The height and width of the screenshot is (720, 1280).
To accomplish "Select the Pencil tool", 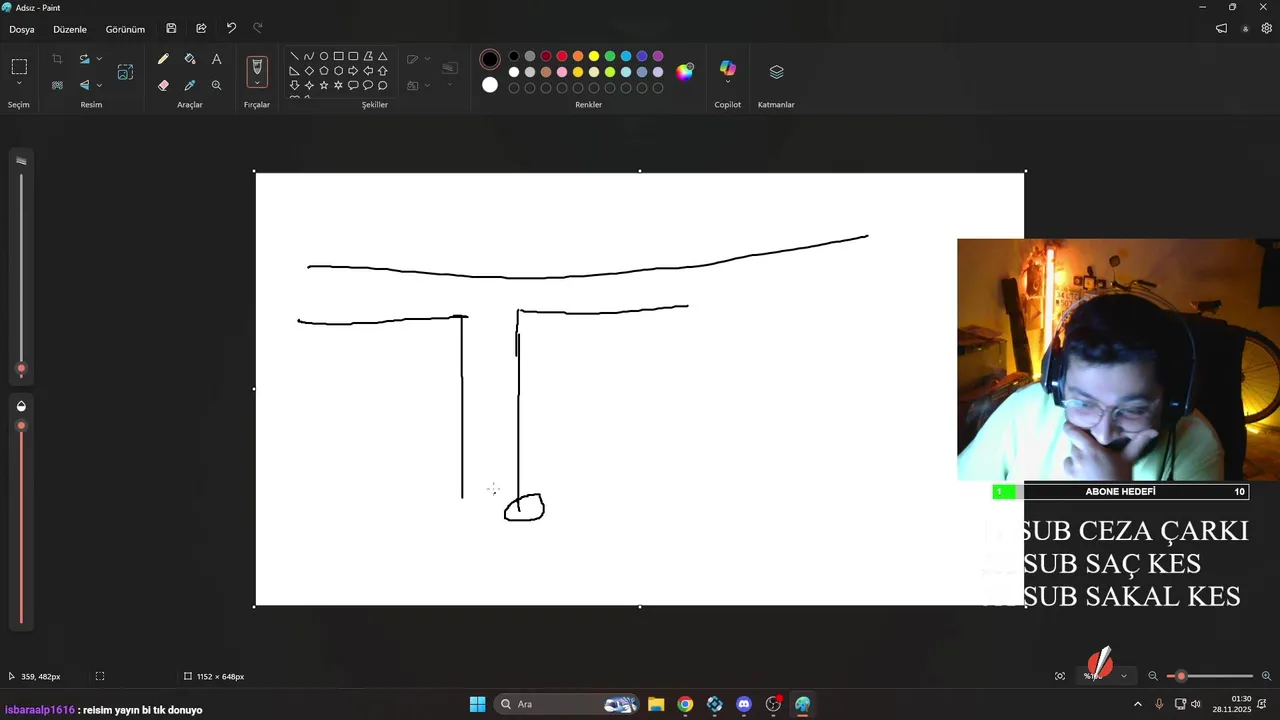I will [163, 59].
